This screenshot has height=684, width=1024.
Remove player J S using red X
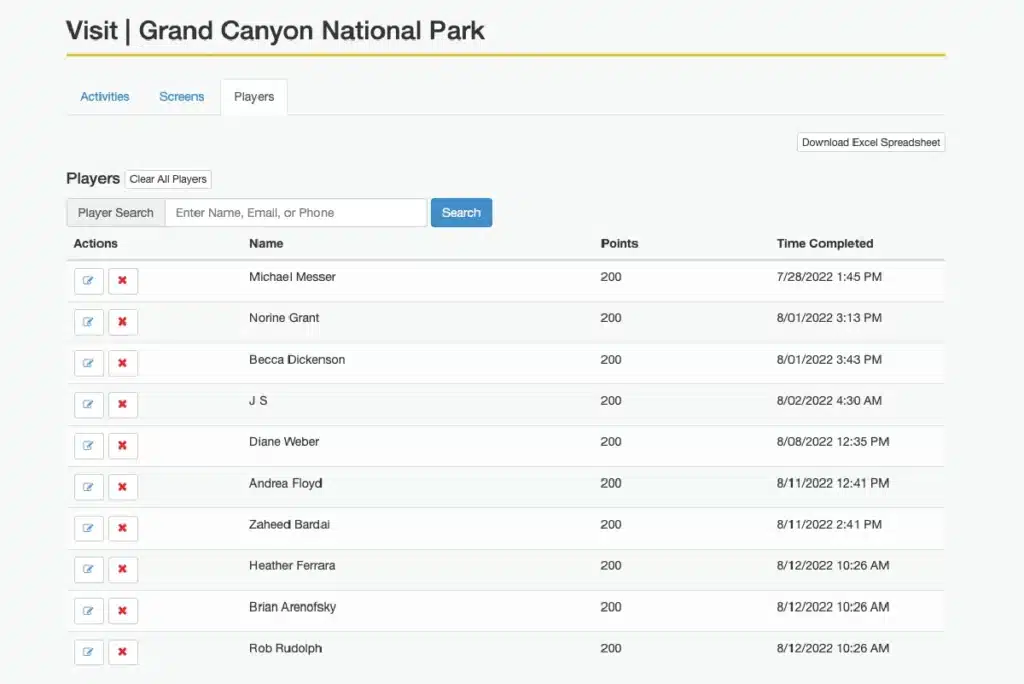coord(122,405)
